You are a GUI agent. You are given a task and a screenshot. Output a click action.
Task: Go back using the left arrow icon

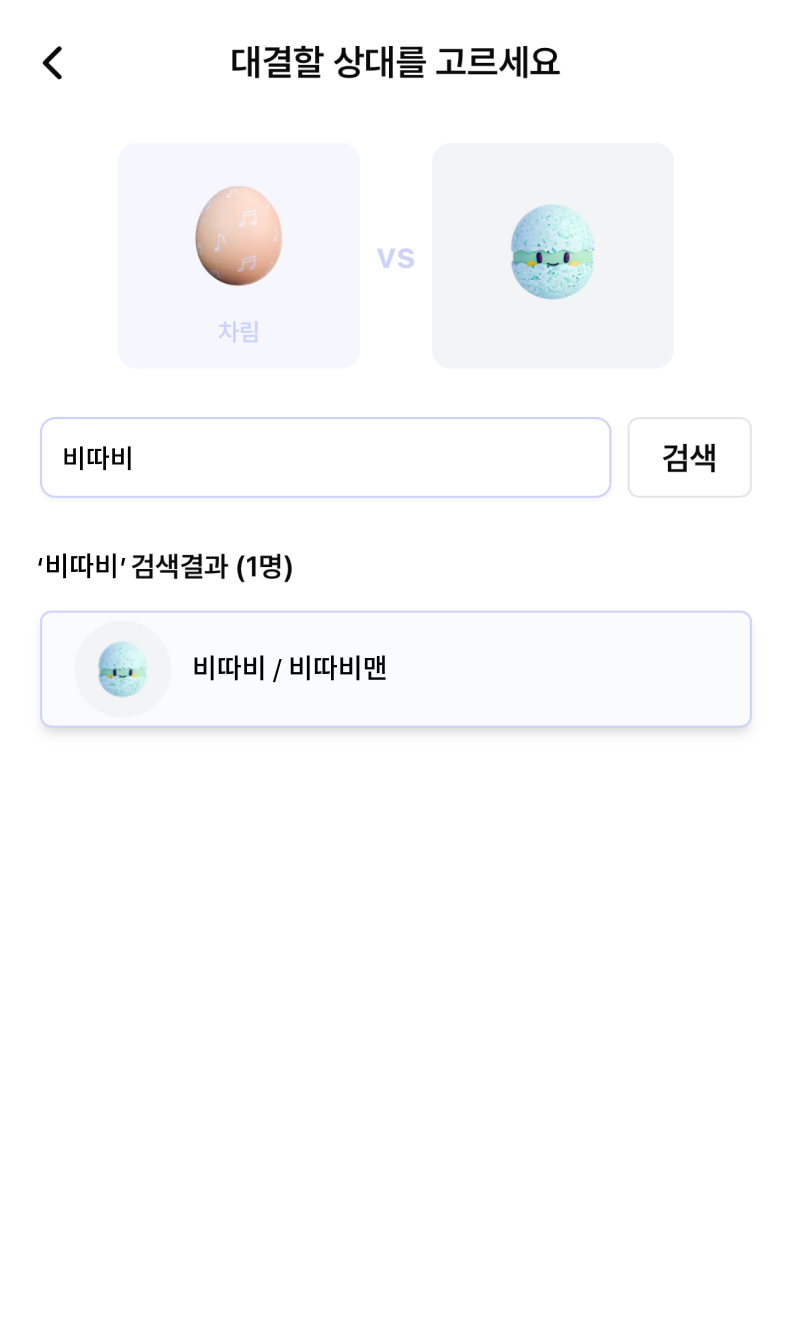[52, 63]
